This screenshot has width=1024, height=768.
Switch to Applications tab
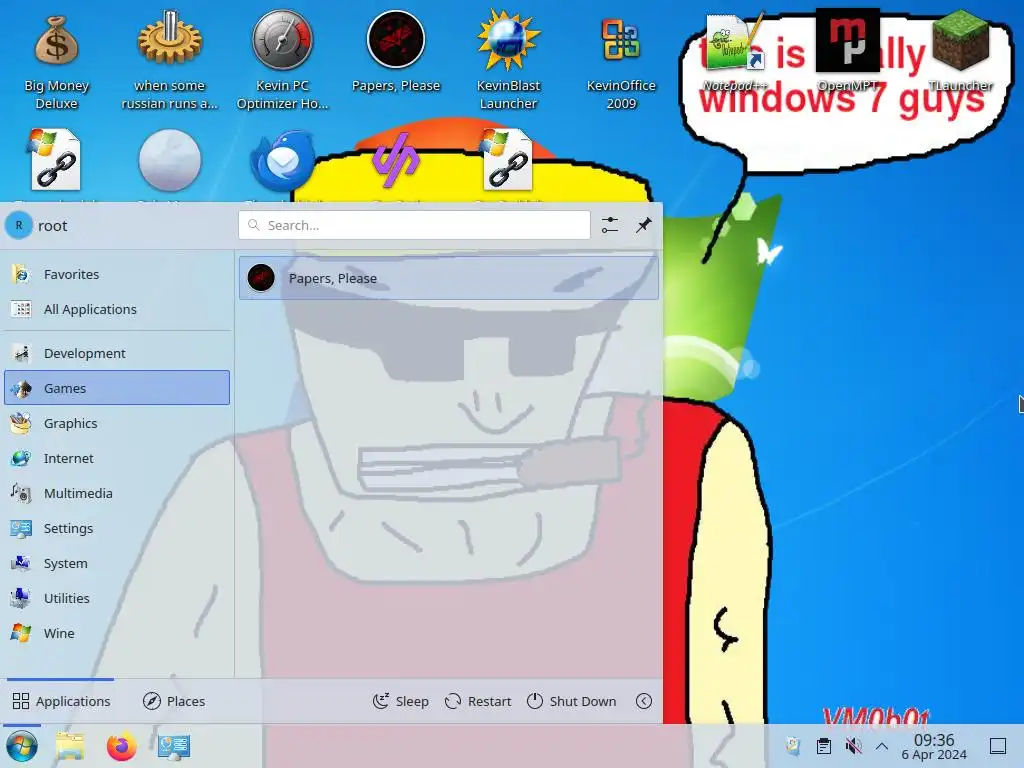pyautogui.click(x=61, y=701)
